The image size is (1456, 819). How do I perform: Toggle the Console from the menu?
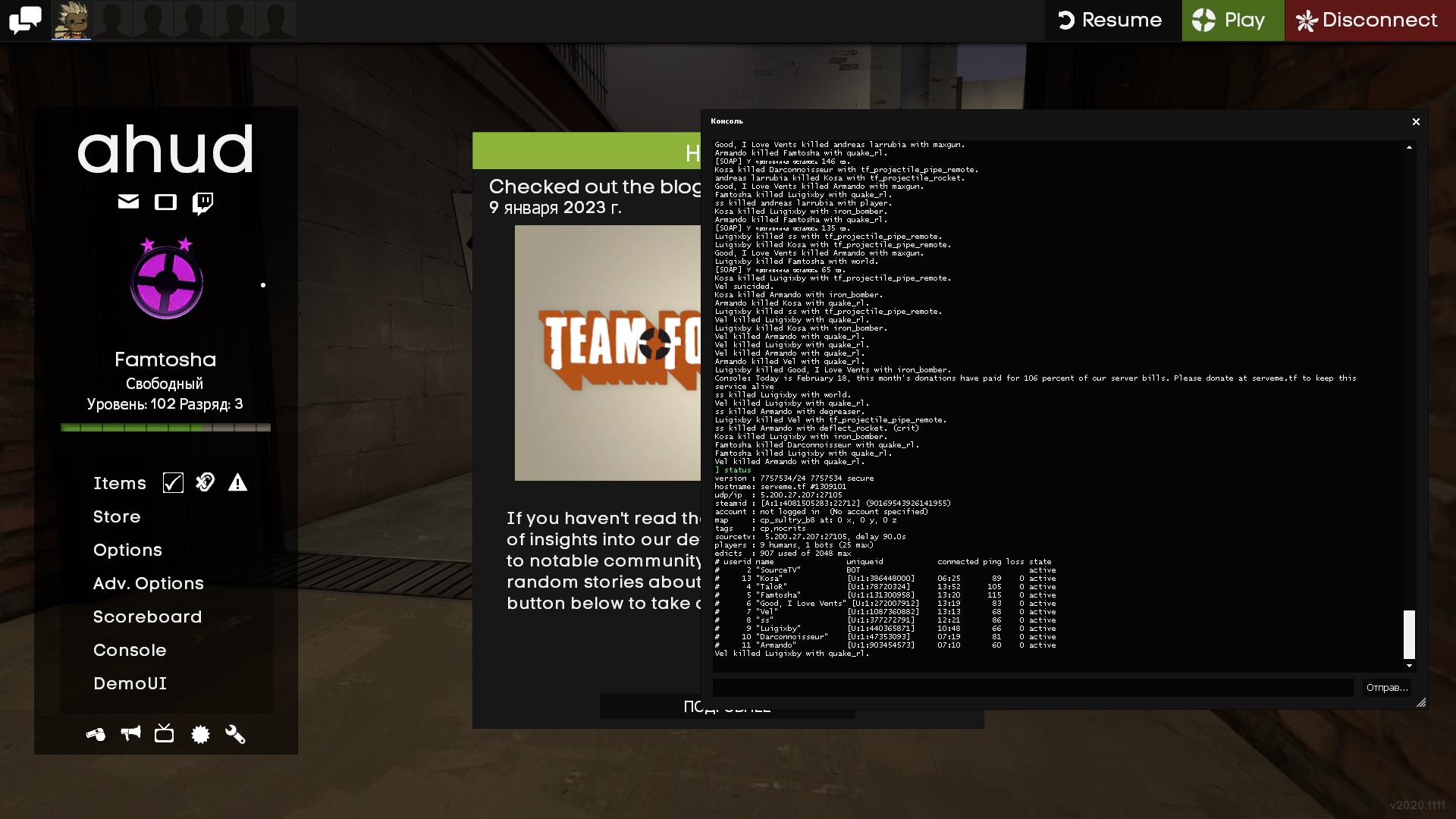click(x=130, y=650)
